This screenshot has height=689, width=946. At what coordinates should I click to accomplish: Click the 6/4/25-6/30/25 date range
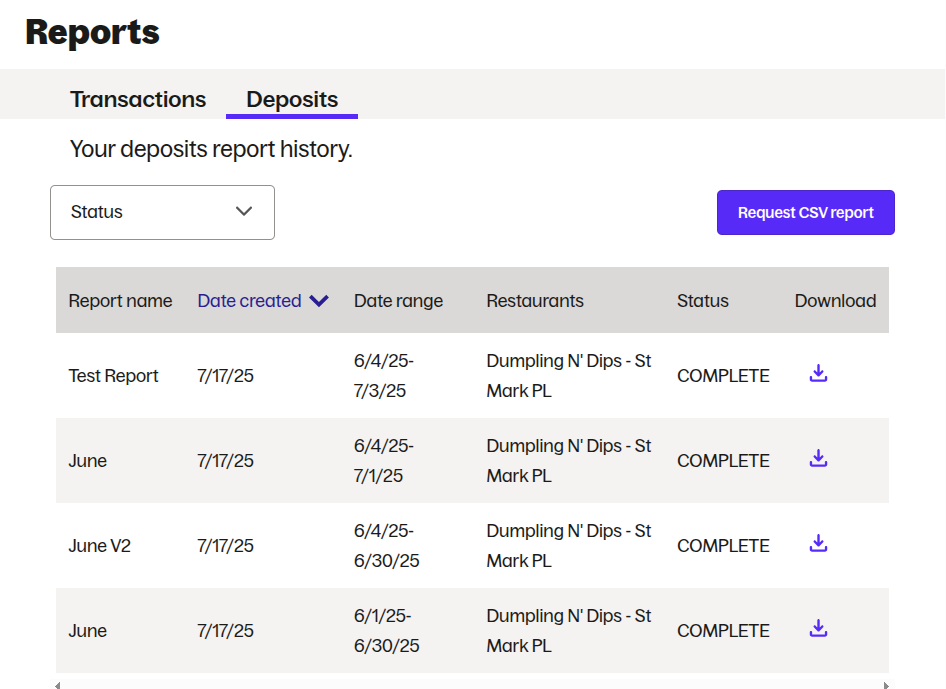[x=386, y=546]
